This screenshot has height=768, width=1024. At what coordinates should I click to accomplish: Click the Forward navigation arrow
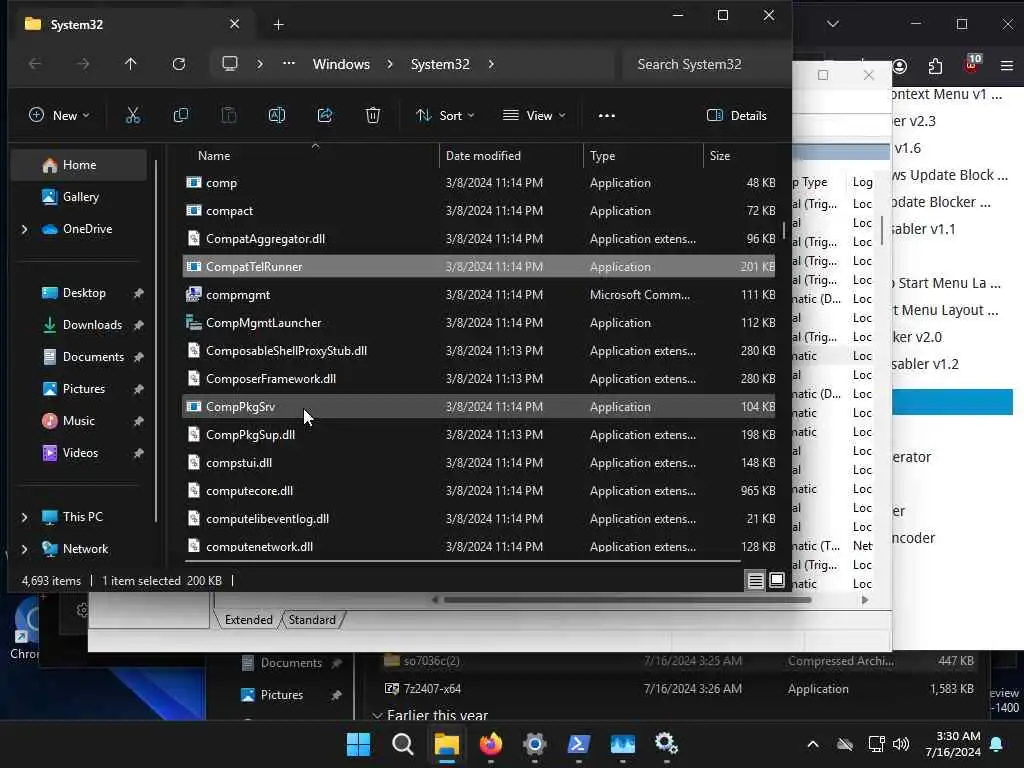(x=83, y=64)
